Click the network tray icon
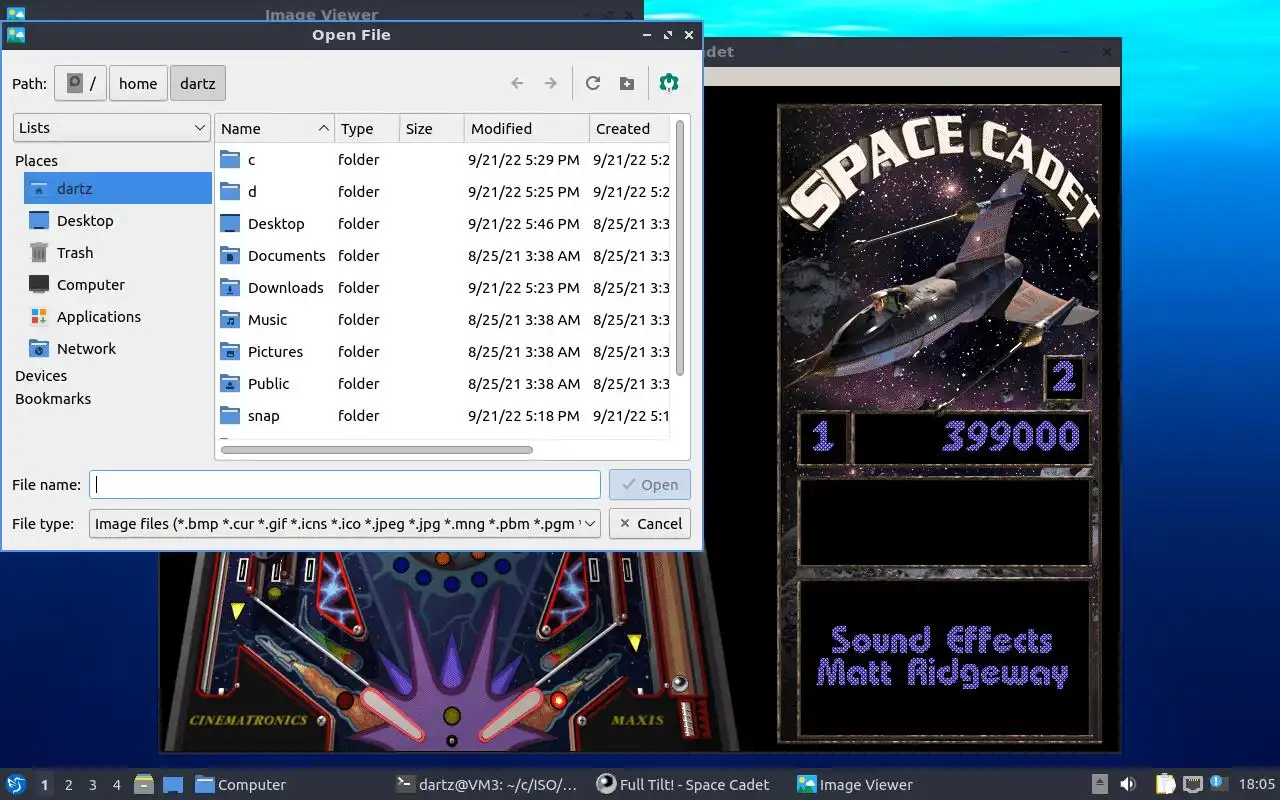Screen dimensions: 1280x800 (x=1193, y=784)
